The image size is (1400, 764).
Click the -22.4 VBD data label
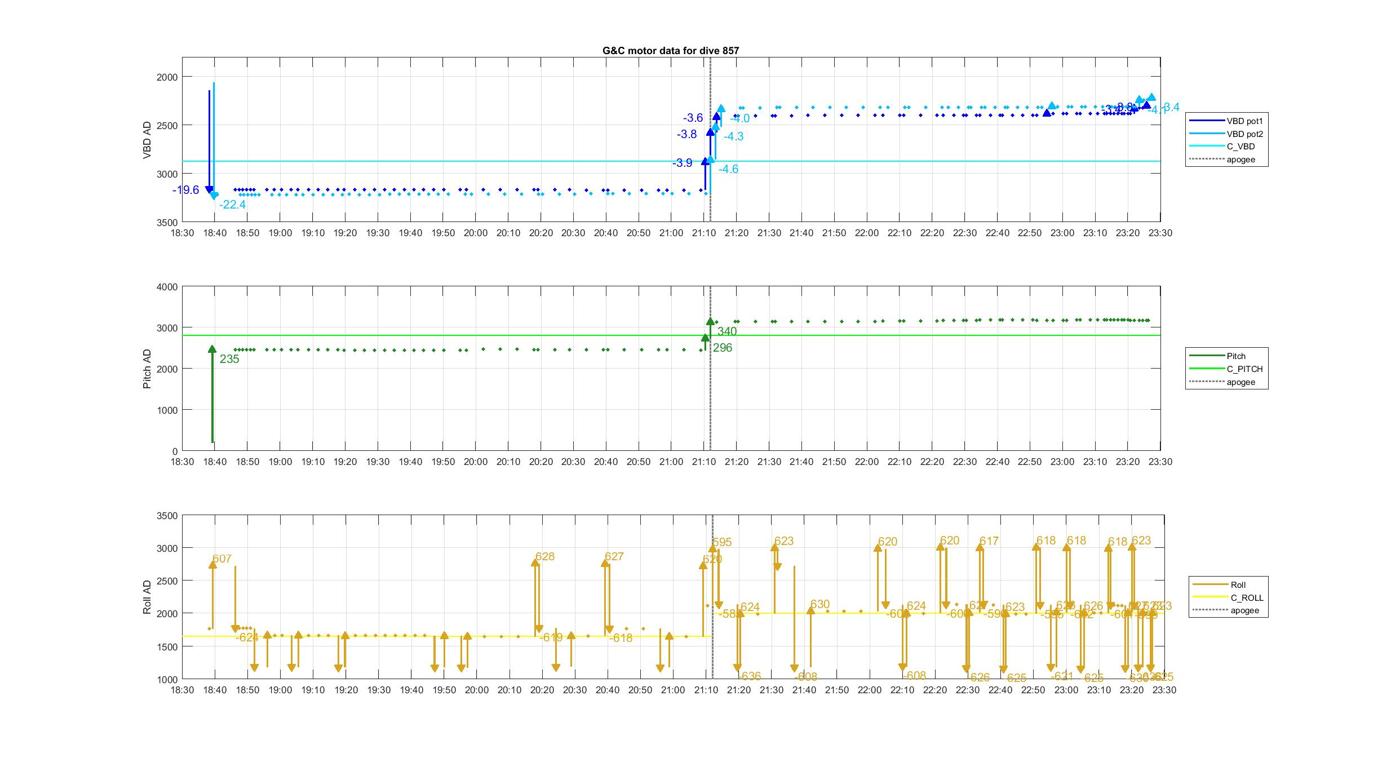click(x=233, y=205)
